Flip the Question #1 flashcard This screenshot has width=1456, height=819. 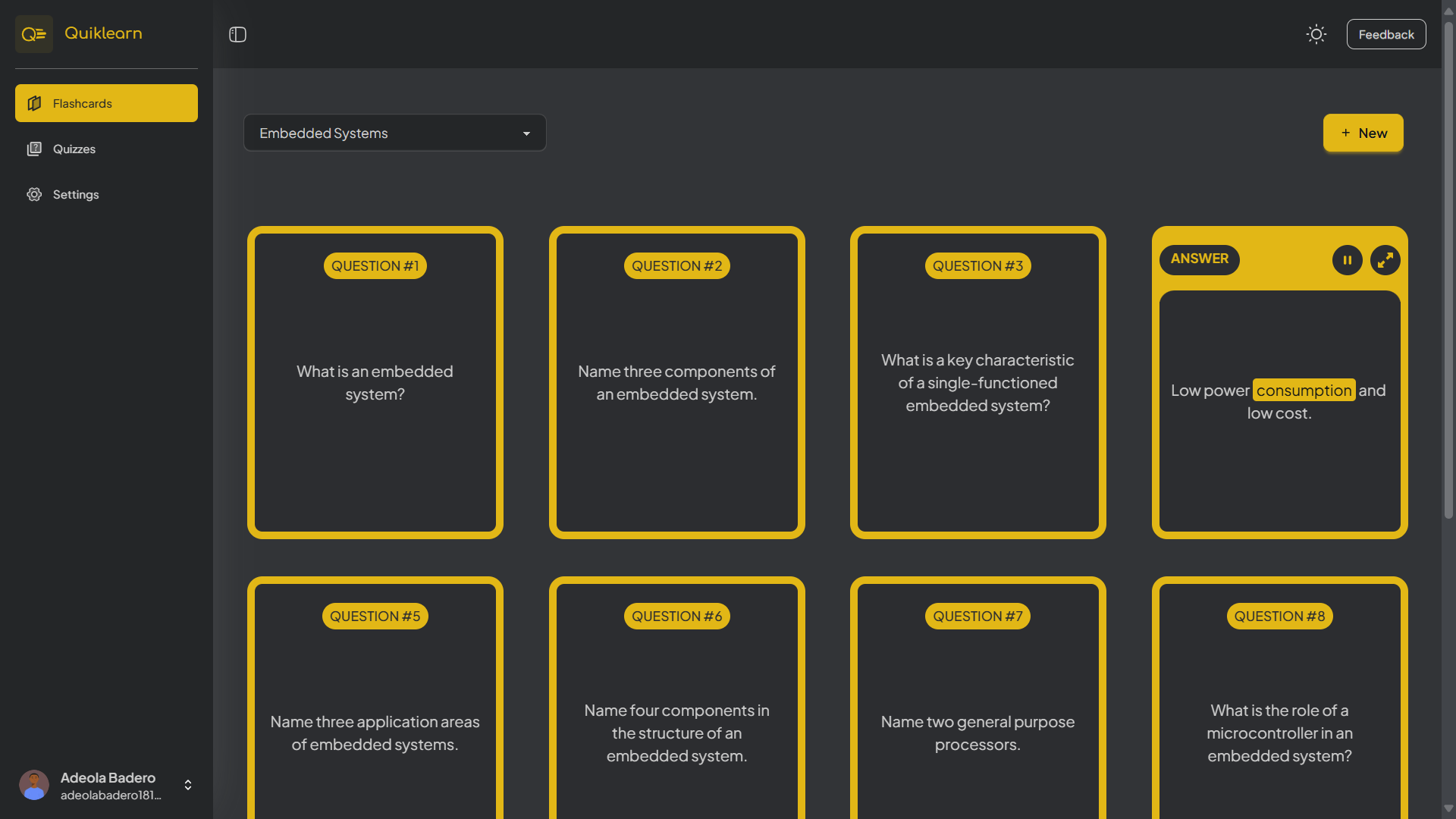[375, 382]
